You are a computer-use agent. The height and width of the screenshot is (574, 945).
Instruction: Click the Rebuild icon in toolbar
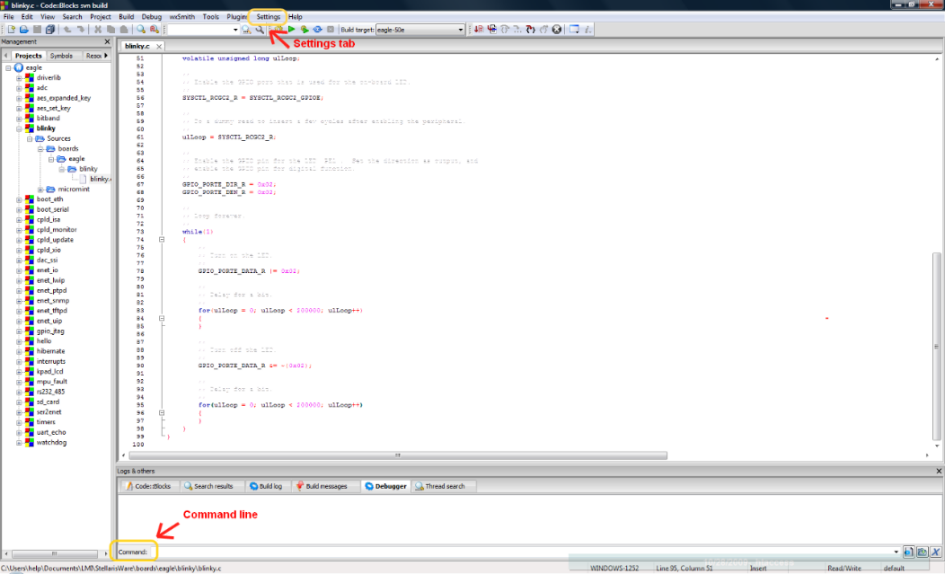[x=317, y=30]
